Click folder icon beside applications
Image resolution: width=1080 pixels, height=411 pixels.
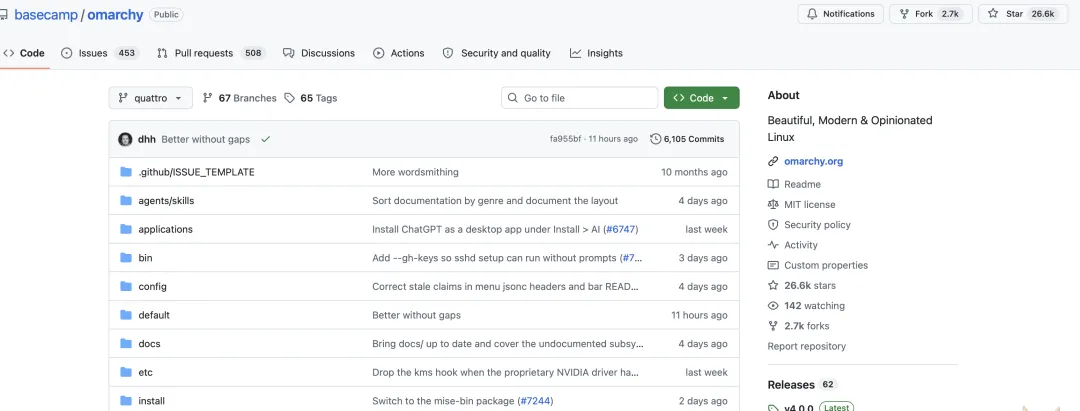coord(126,229)
